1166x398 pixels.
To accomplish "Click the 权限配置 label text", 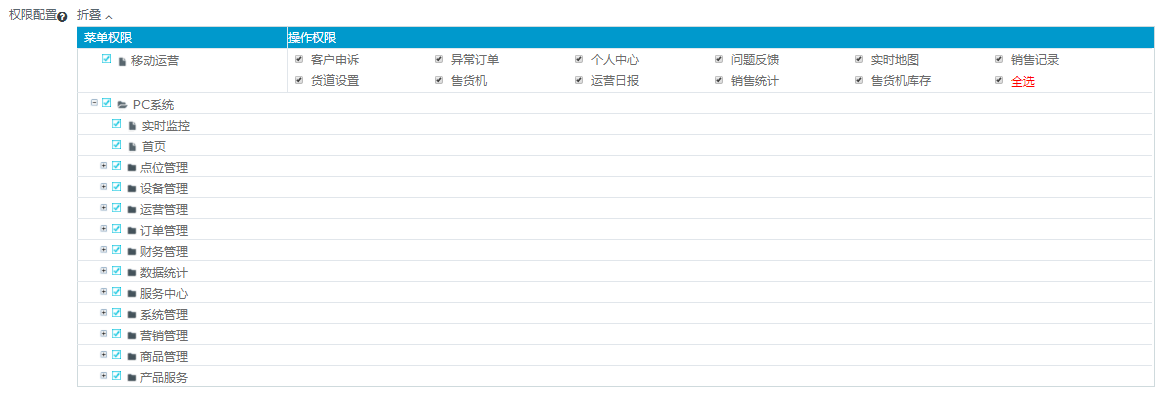I will 32,15.
